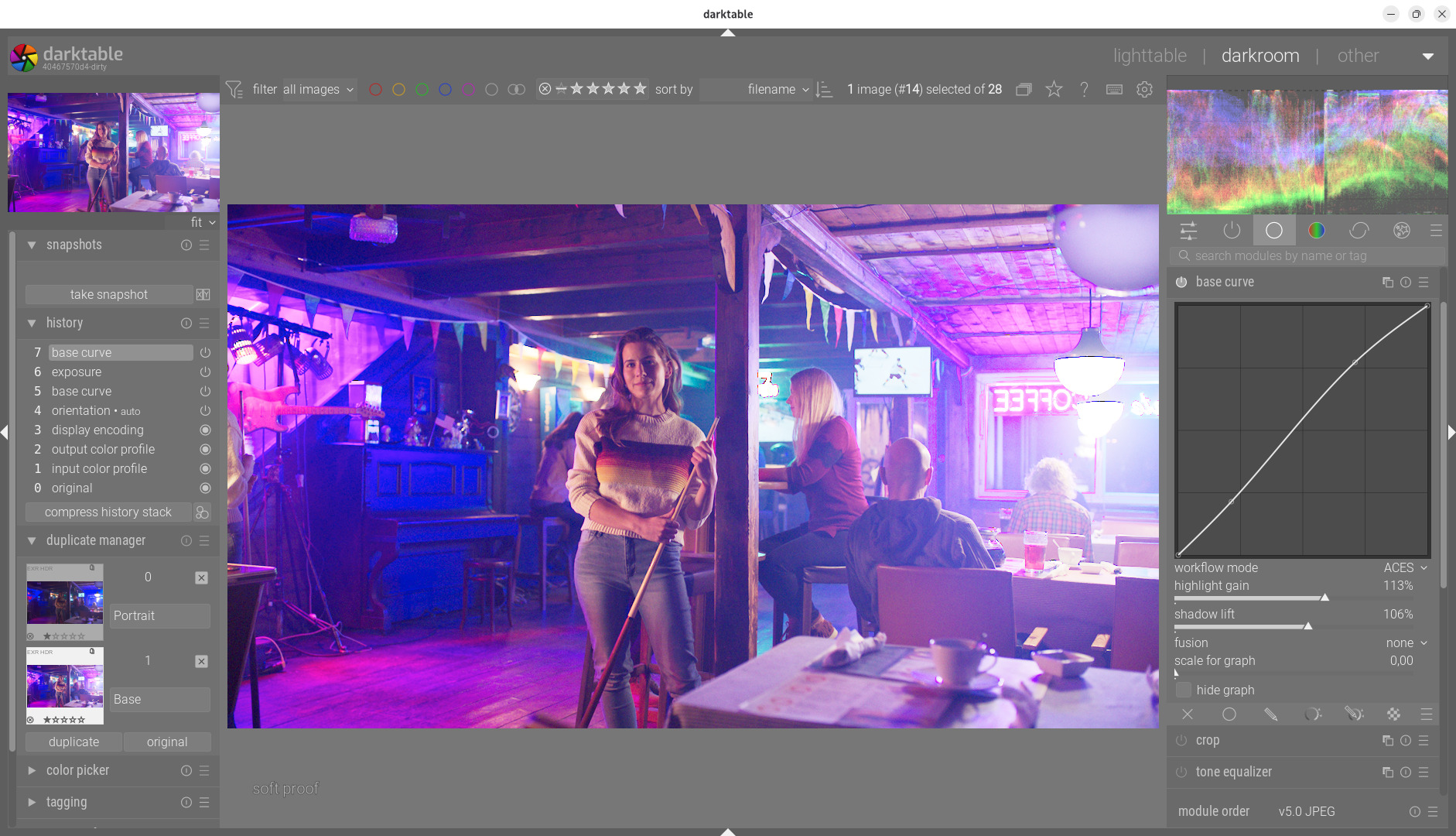
Task: Click the take snapshot button
Action: pyautogui.click(x=108, y=295)
